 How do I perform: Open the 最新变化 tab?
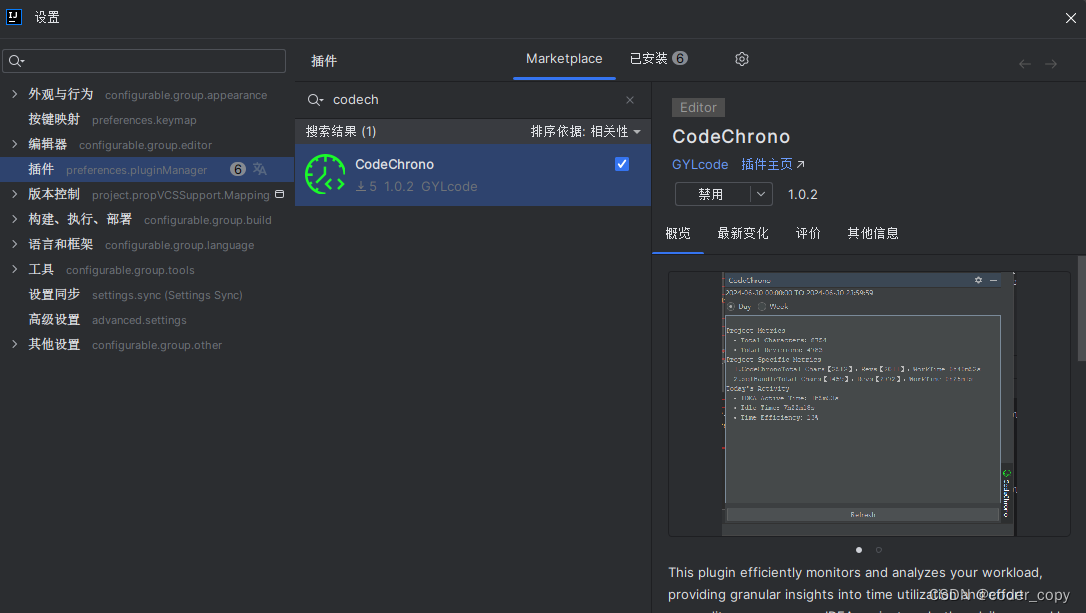[x=743, y=233]
